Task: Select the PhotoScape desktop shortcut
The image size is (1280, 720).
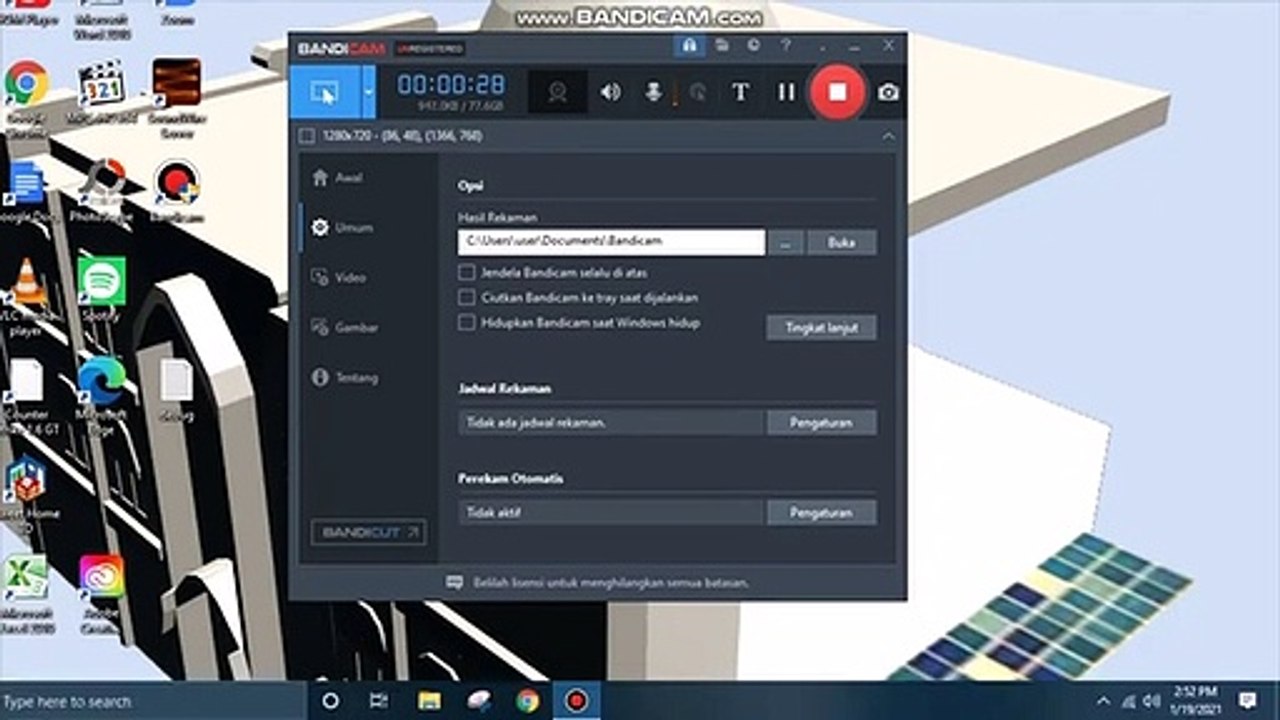Action: click(101, 191)
